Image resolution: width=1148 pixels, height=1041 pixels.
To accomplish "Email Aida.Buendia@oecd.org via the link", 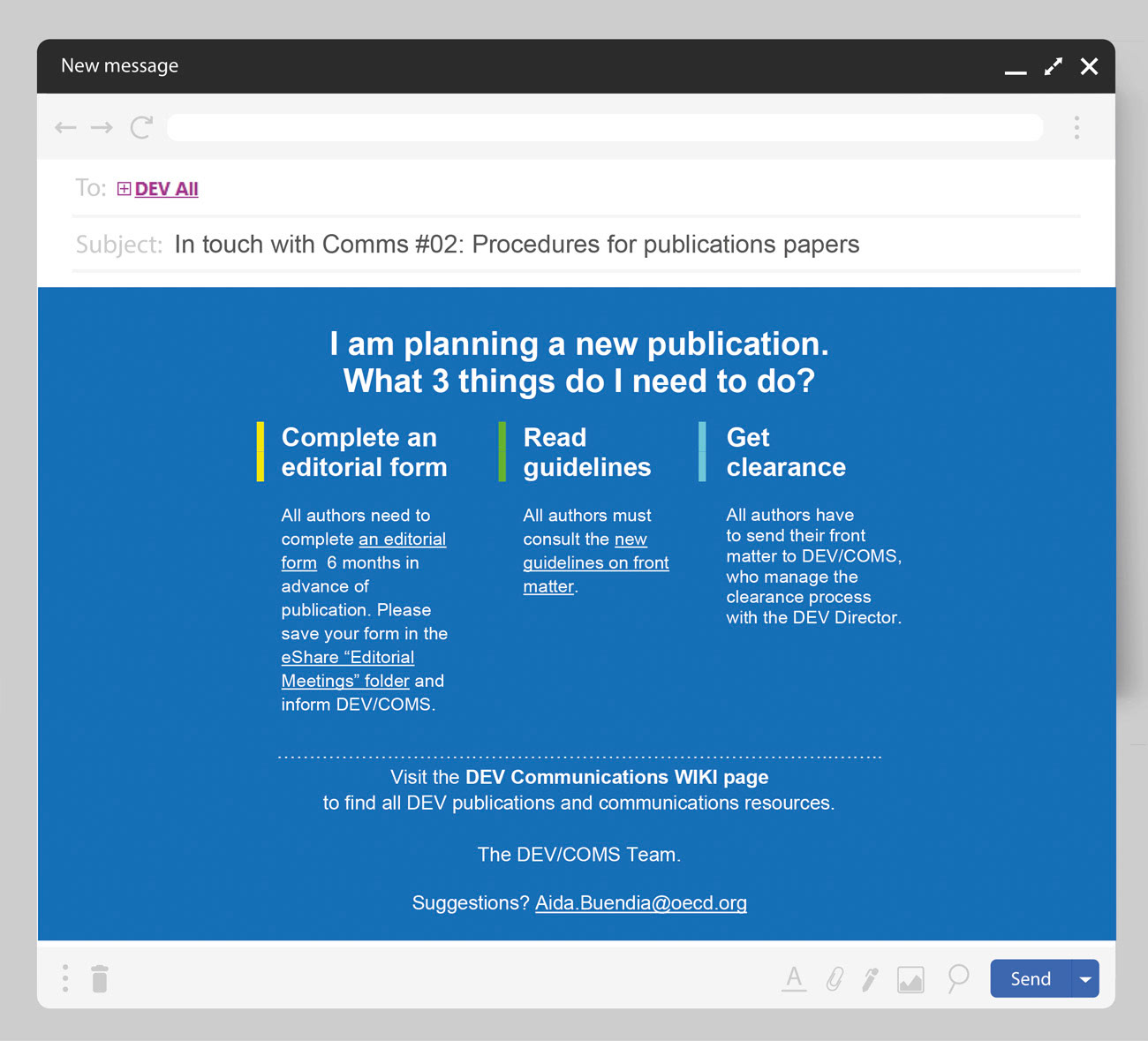I will click(641, 902).
